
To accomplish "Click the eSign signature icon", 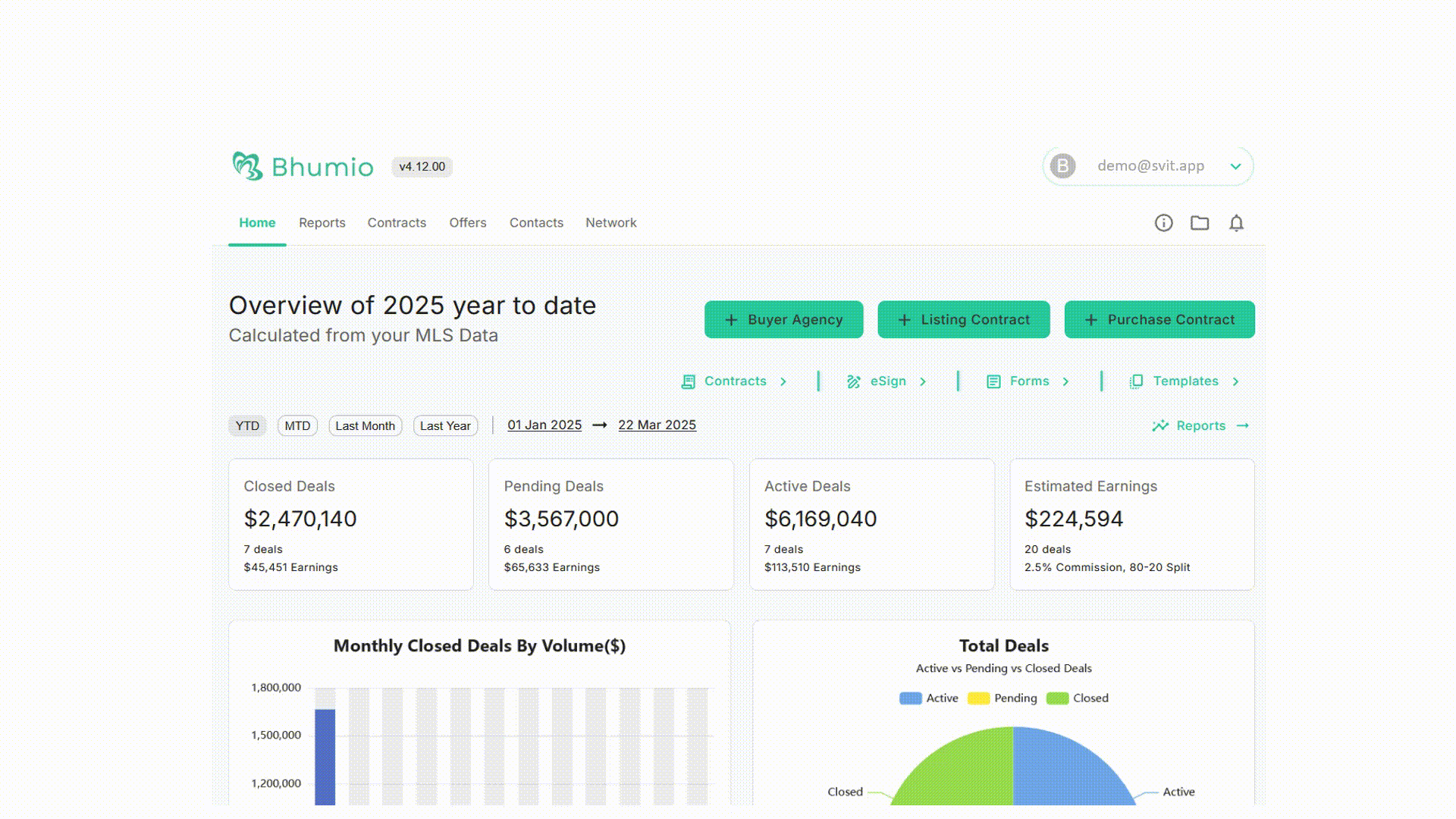I will (x=855, y=381).
